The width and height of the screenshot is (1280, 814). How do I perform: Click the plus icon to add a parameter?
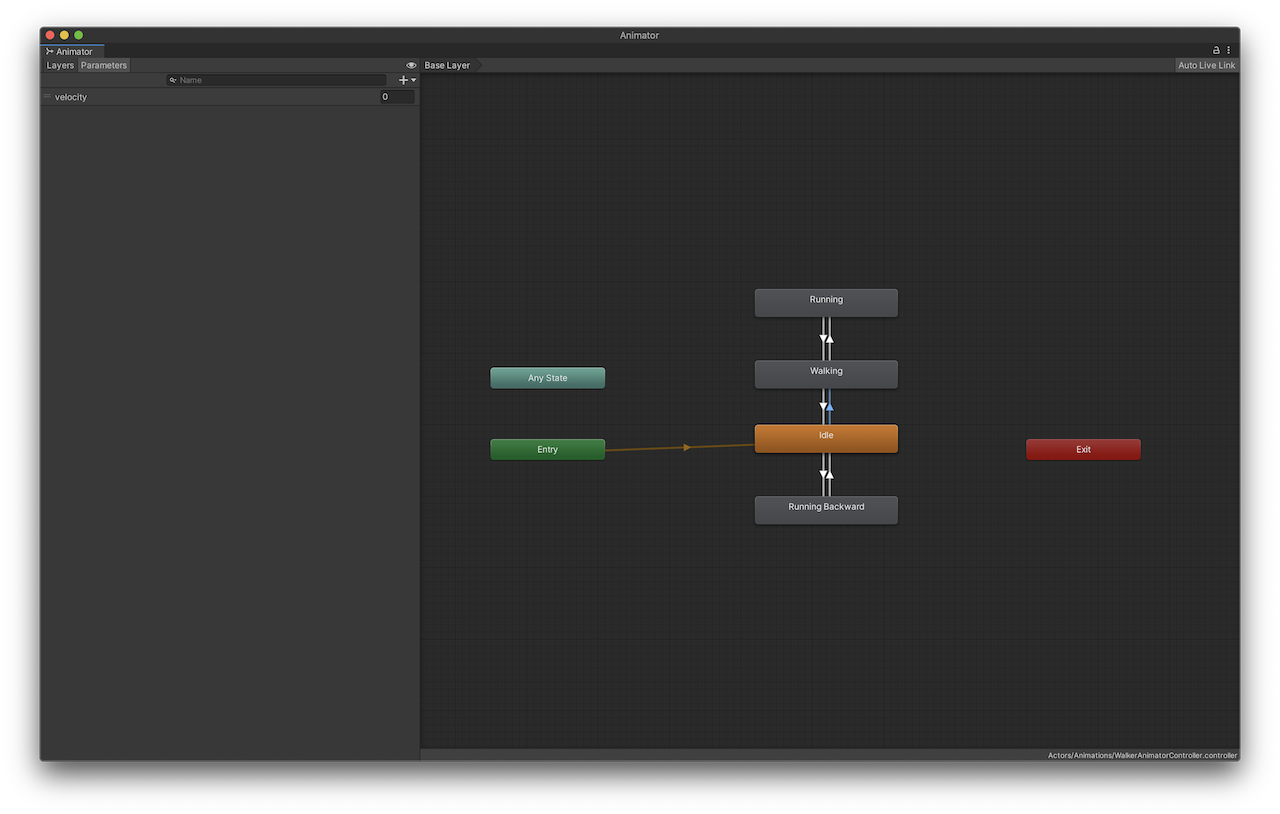click(404, 80)
